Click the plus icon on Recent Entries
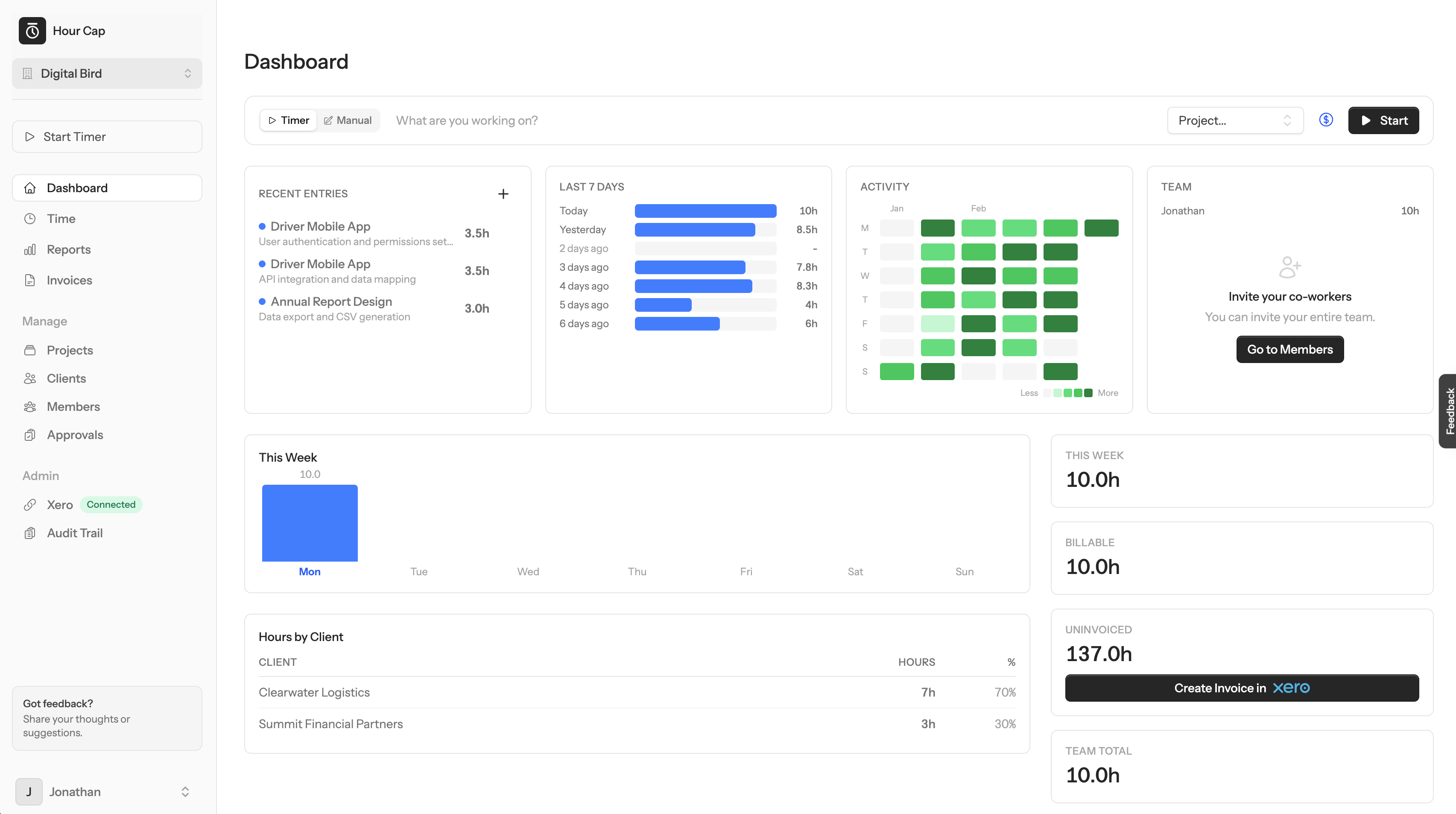This screenshot has height=814, width=1456. point(503,193)
